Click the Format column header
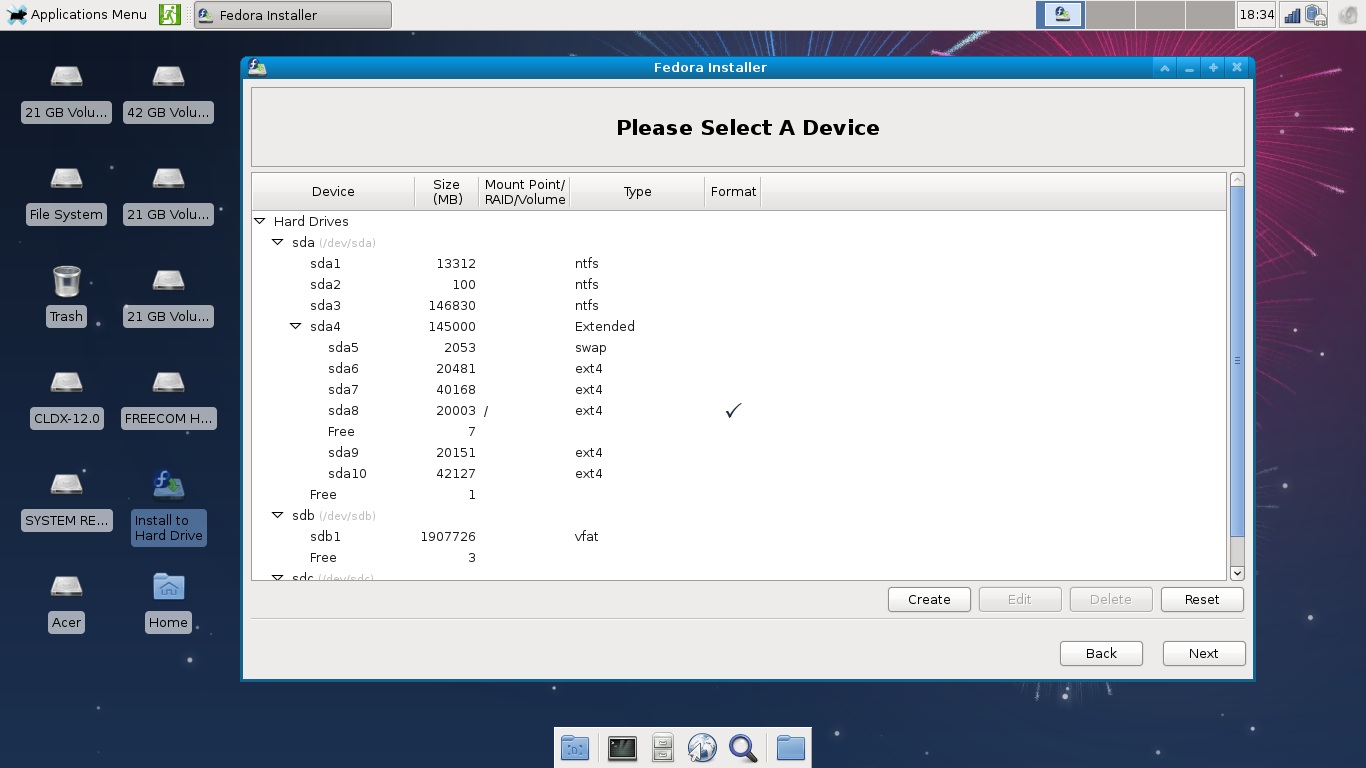The image size is (1366, 768). (x=733, y=192)
